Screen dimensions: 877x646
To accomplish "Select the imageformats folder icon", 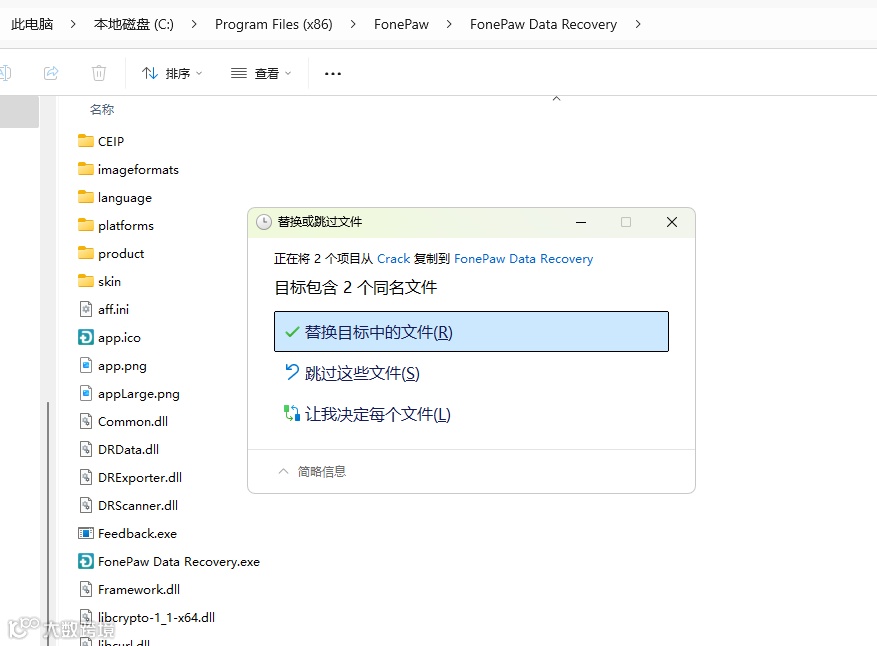I will [x=86, y=169].
